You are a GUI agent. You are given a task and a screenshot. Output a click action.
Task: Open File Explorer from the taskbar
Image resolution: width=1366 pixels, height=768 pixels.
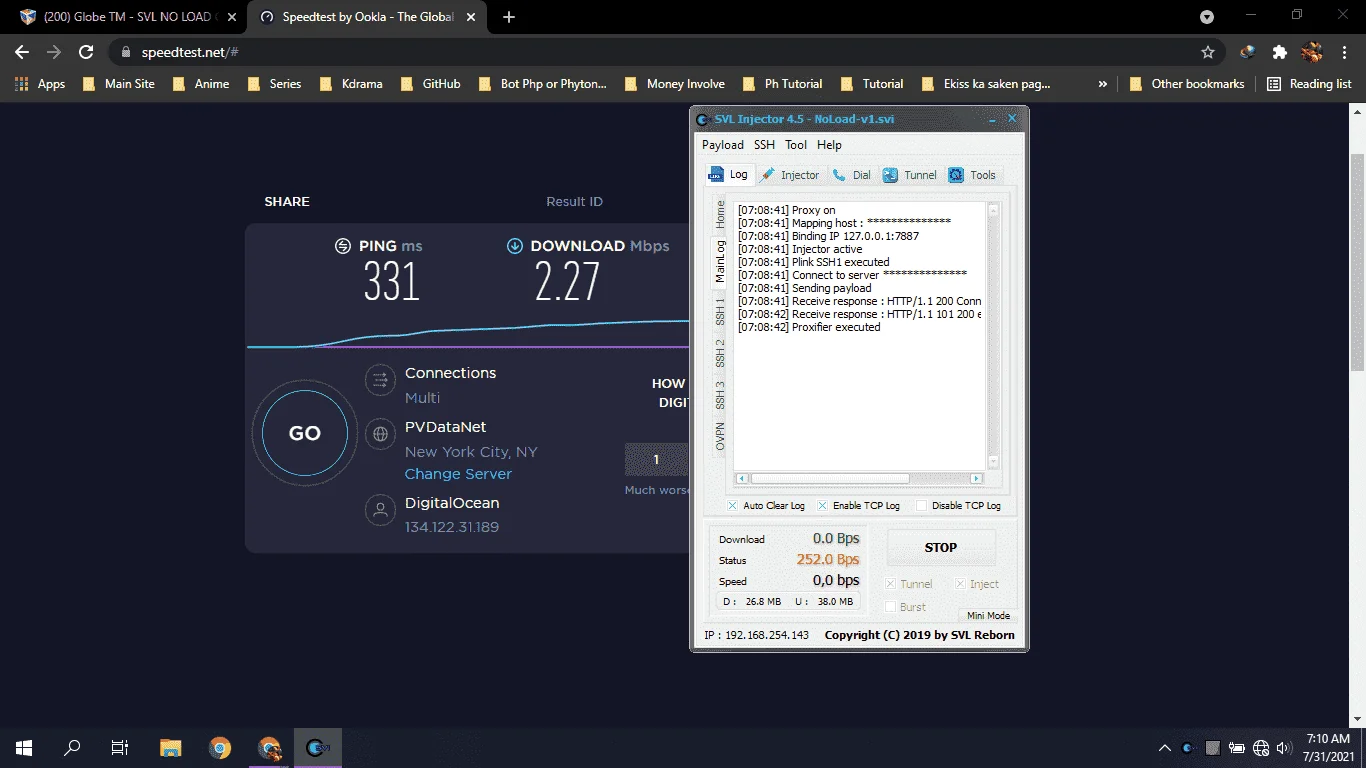coord(171,747)
